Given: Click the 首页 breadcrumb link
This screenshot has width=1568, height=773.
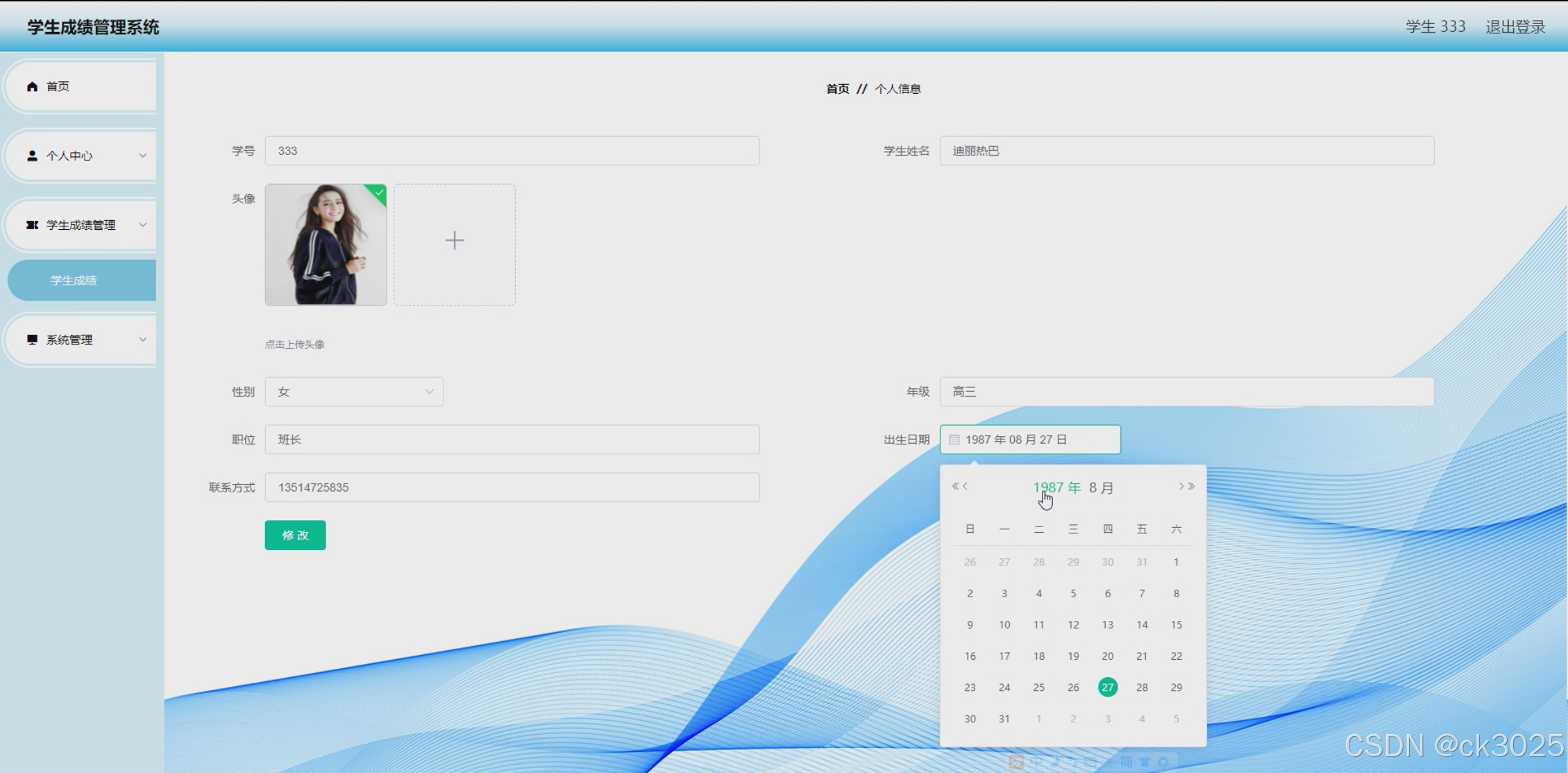Looking at the screenshot, I should tap(837, 89).
